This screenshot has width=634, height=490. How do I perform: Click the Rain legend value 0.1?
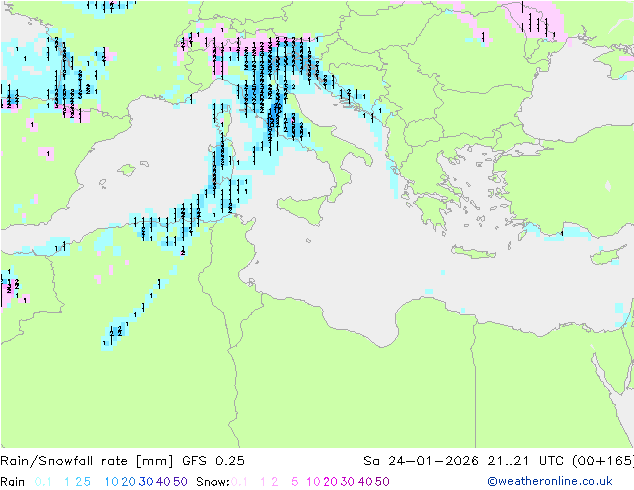click(x=43, y=482)
